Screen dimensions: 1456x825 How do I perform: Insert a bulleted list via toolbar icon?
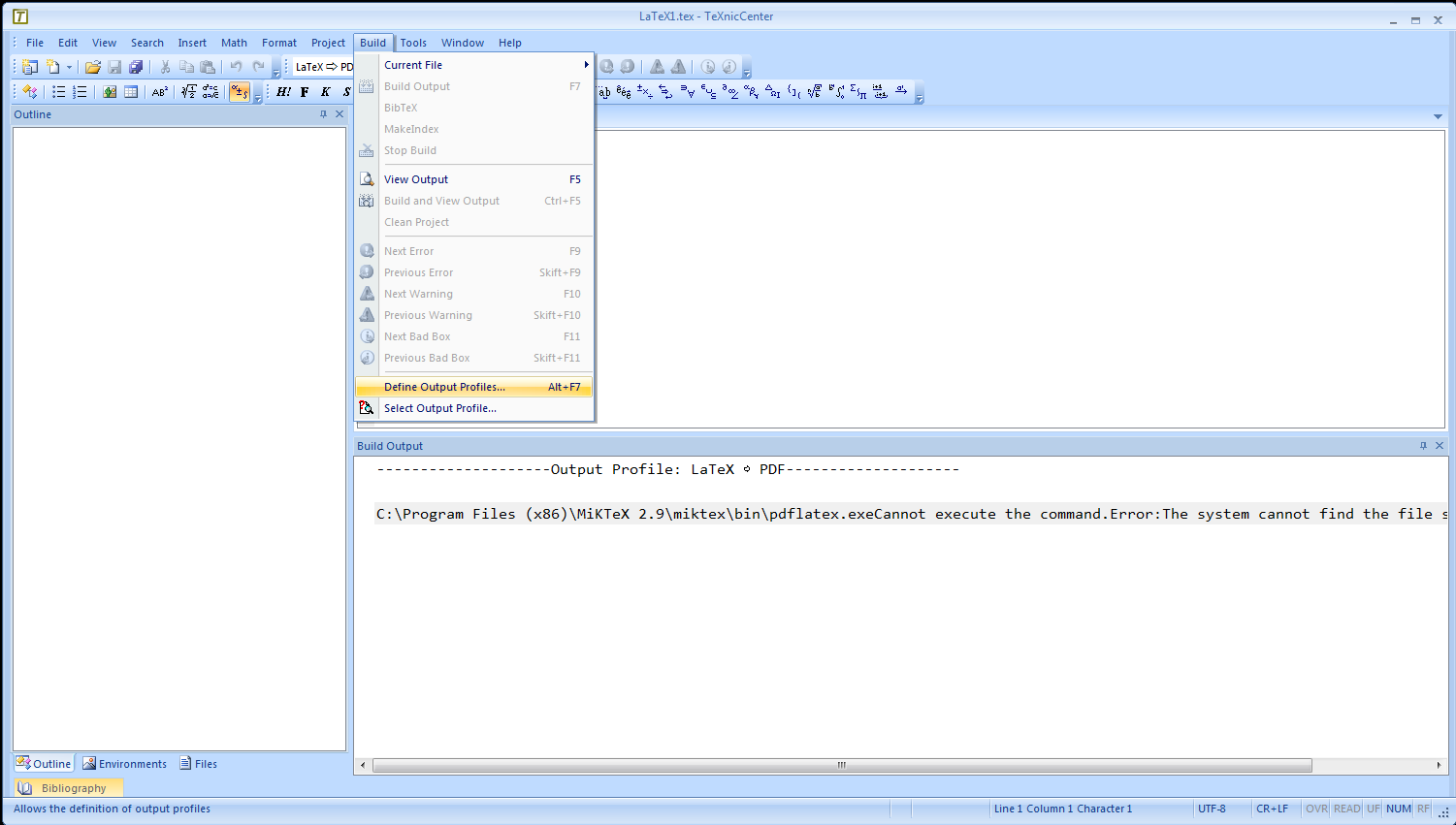click(58, 92)
